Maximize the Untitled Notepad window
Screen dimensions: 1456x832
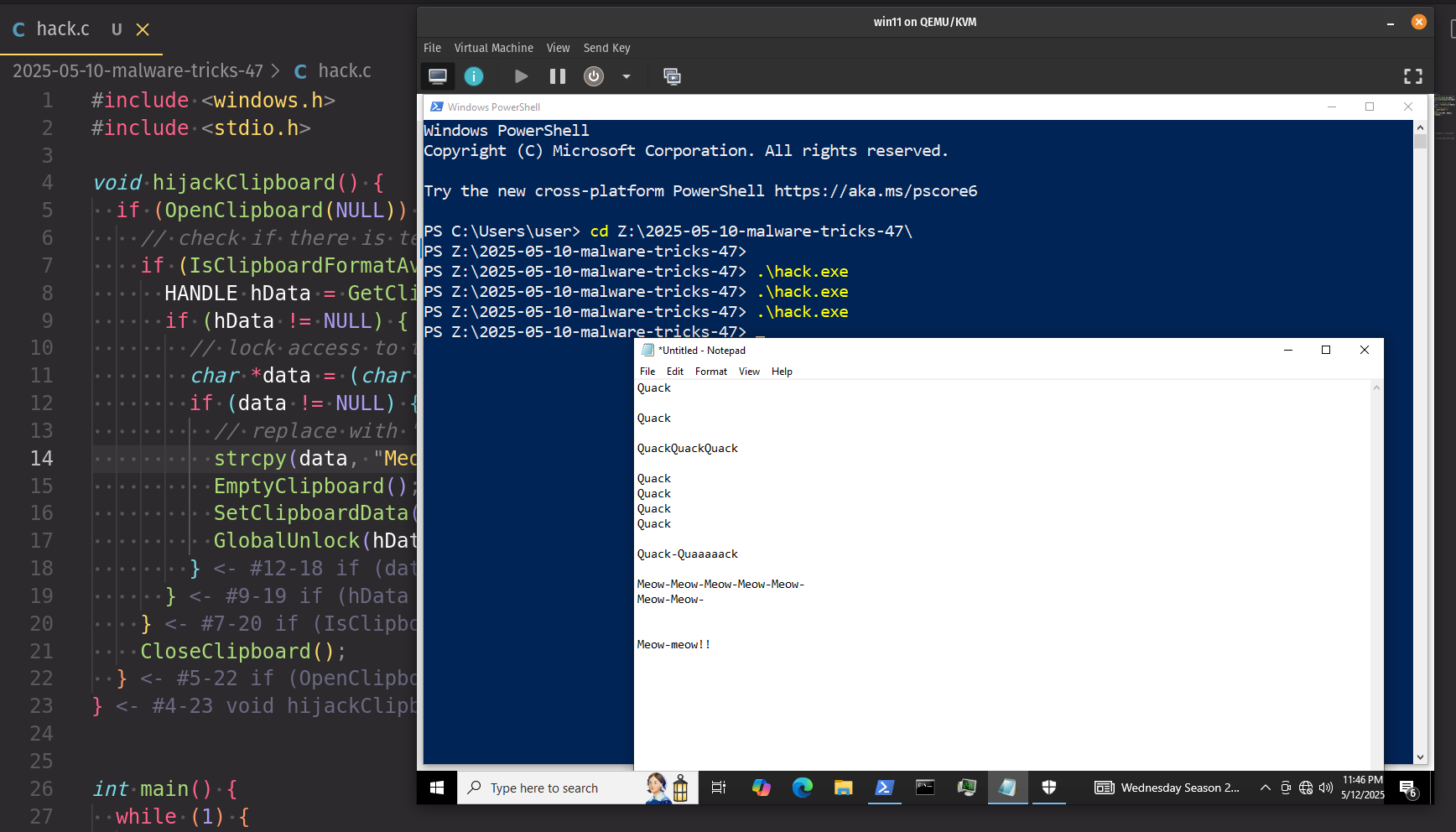pos(1326,350)
